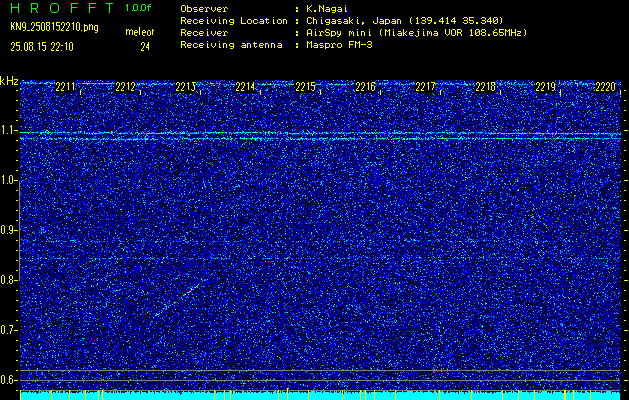Click the Observer field label
This screenshot has width=629, height=400.
coord(204,8)
